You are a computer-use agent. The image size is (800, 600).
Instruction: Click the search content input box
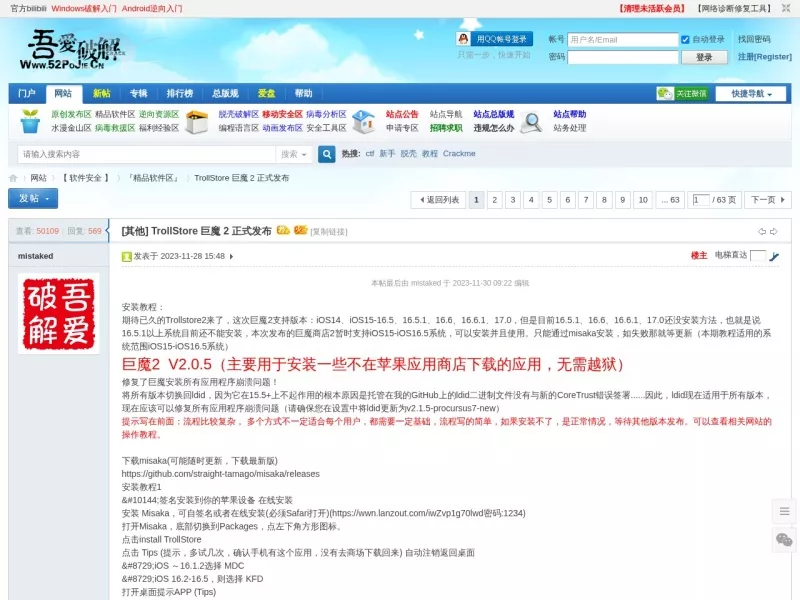coord(147,154)
